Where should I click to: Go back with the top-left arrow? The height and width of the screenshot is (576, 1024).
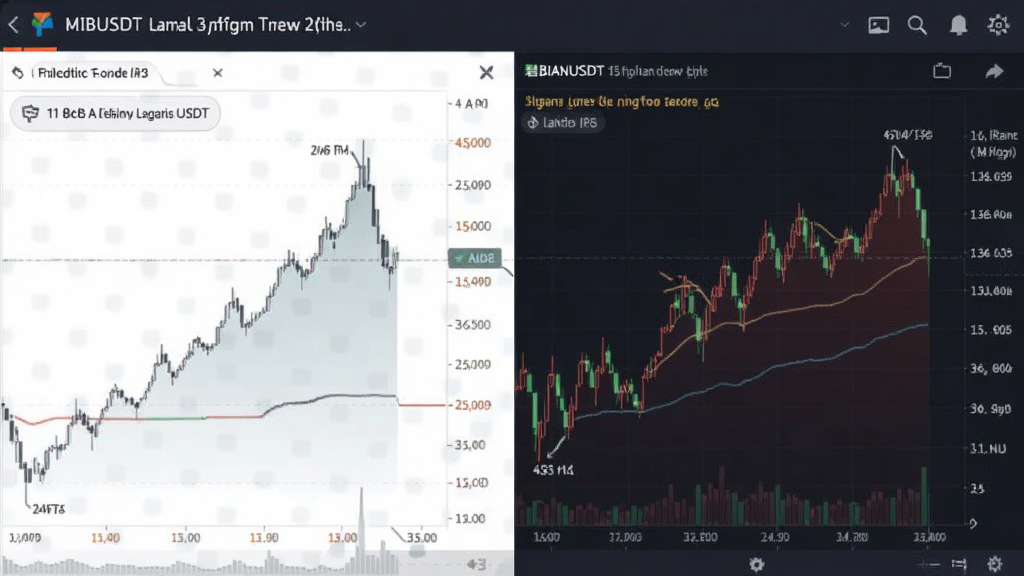click(13, 25)
